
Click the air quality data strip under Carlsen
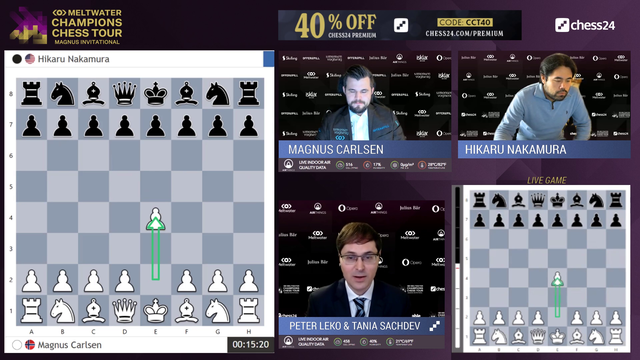point(365,165)
